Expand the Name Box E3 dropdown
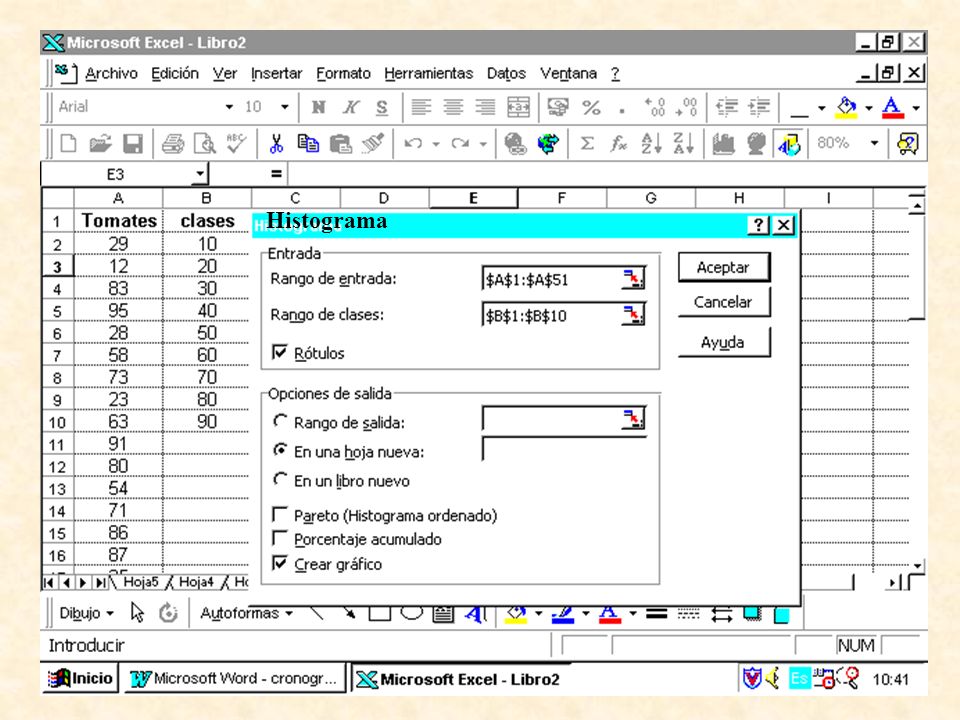Viewport: 960px width, 720px height. point(200,174)
